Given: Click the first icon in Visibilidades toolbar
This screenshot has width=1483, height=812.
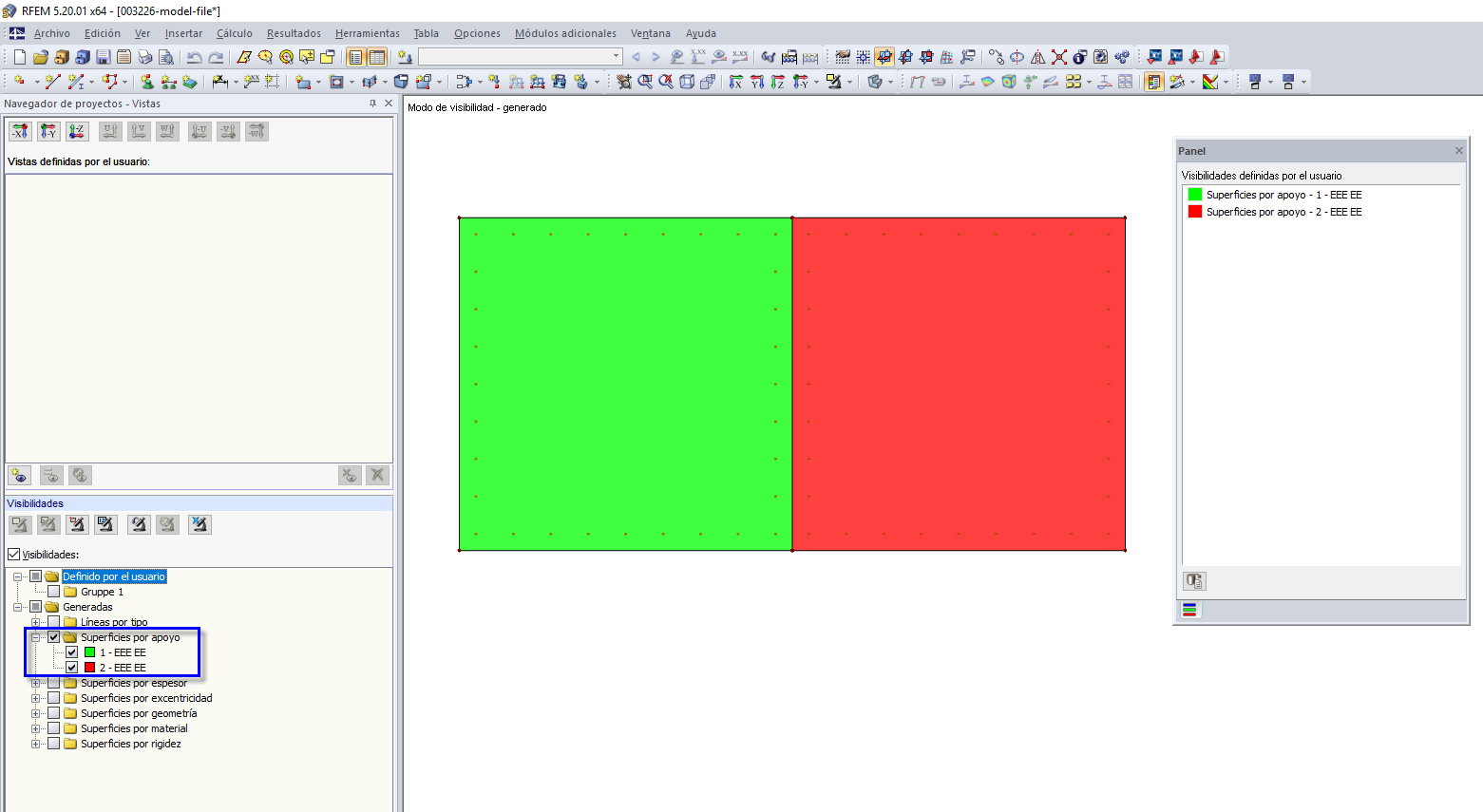Looking at the screenshot, I should [x=20, y=524].
